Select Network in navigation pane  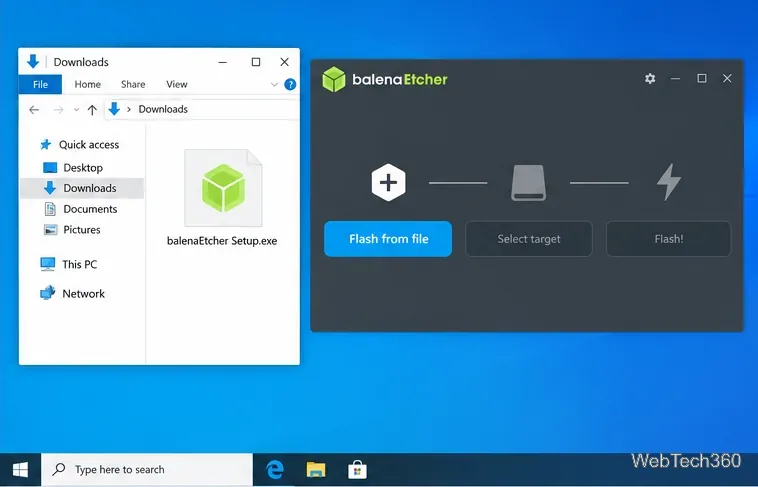pyautogui.click(x=73, y=294)
